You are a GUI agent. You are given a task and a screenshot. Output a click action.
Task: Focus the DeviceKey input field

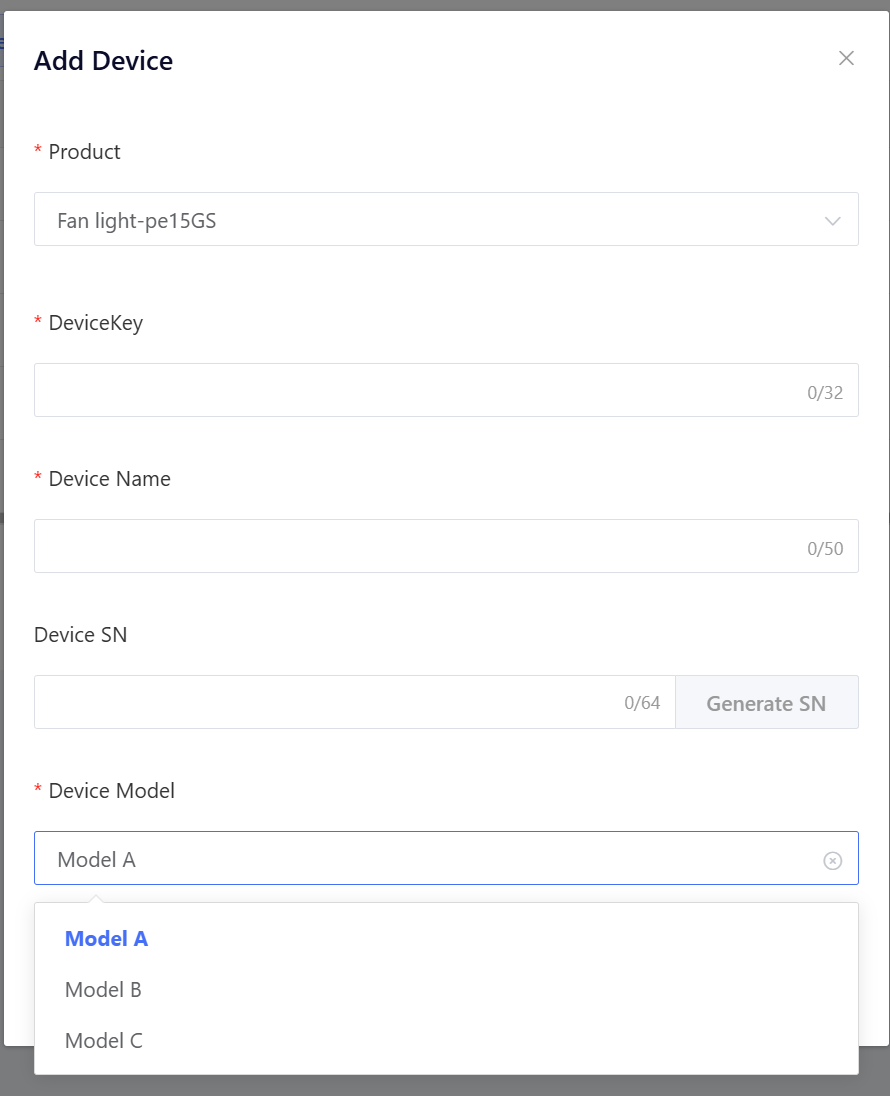tap(410, 391)
